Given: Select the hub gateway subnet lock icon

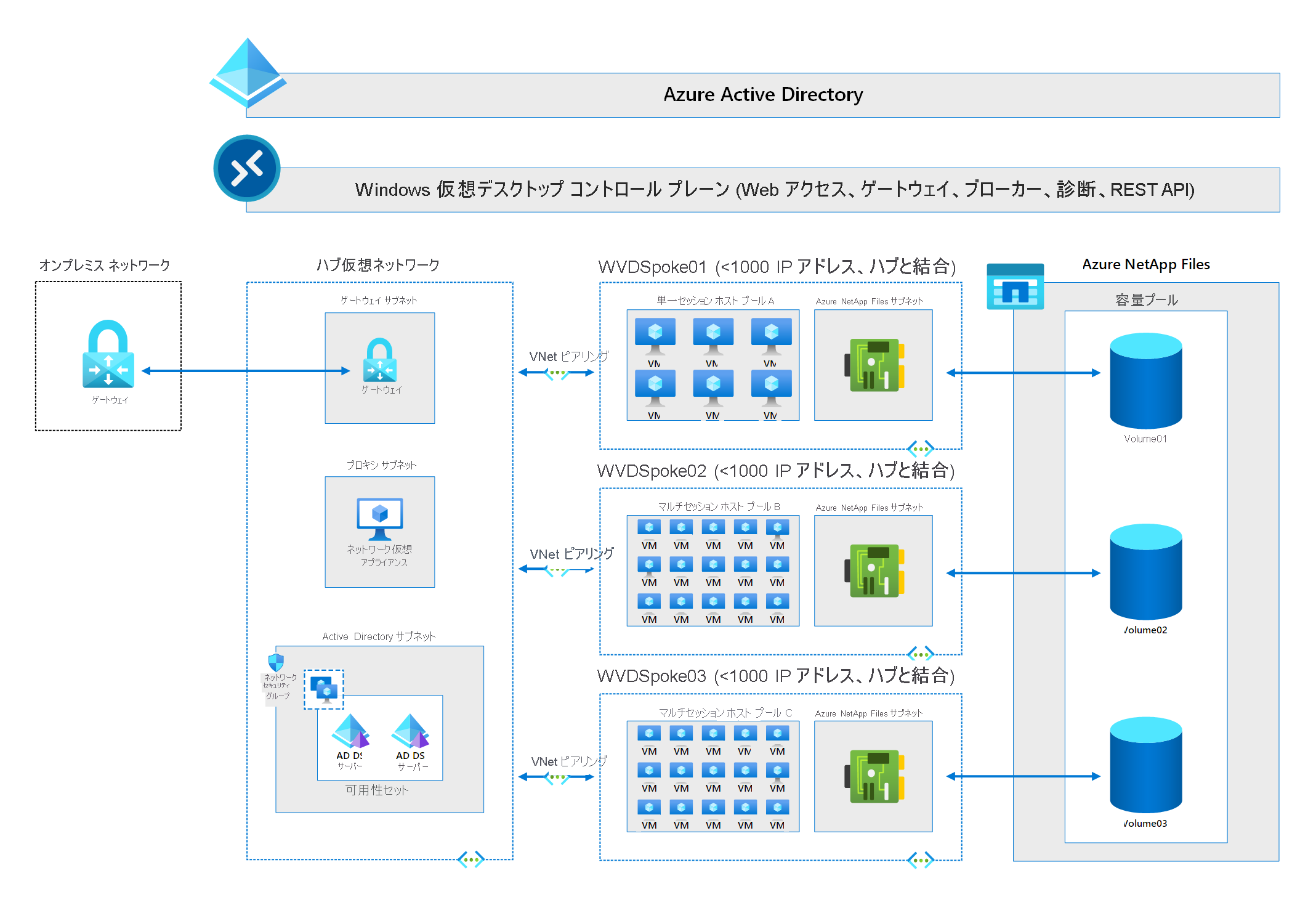Looking at the screenshot, I should pyautogui.click(x=380, y=360).
